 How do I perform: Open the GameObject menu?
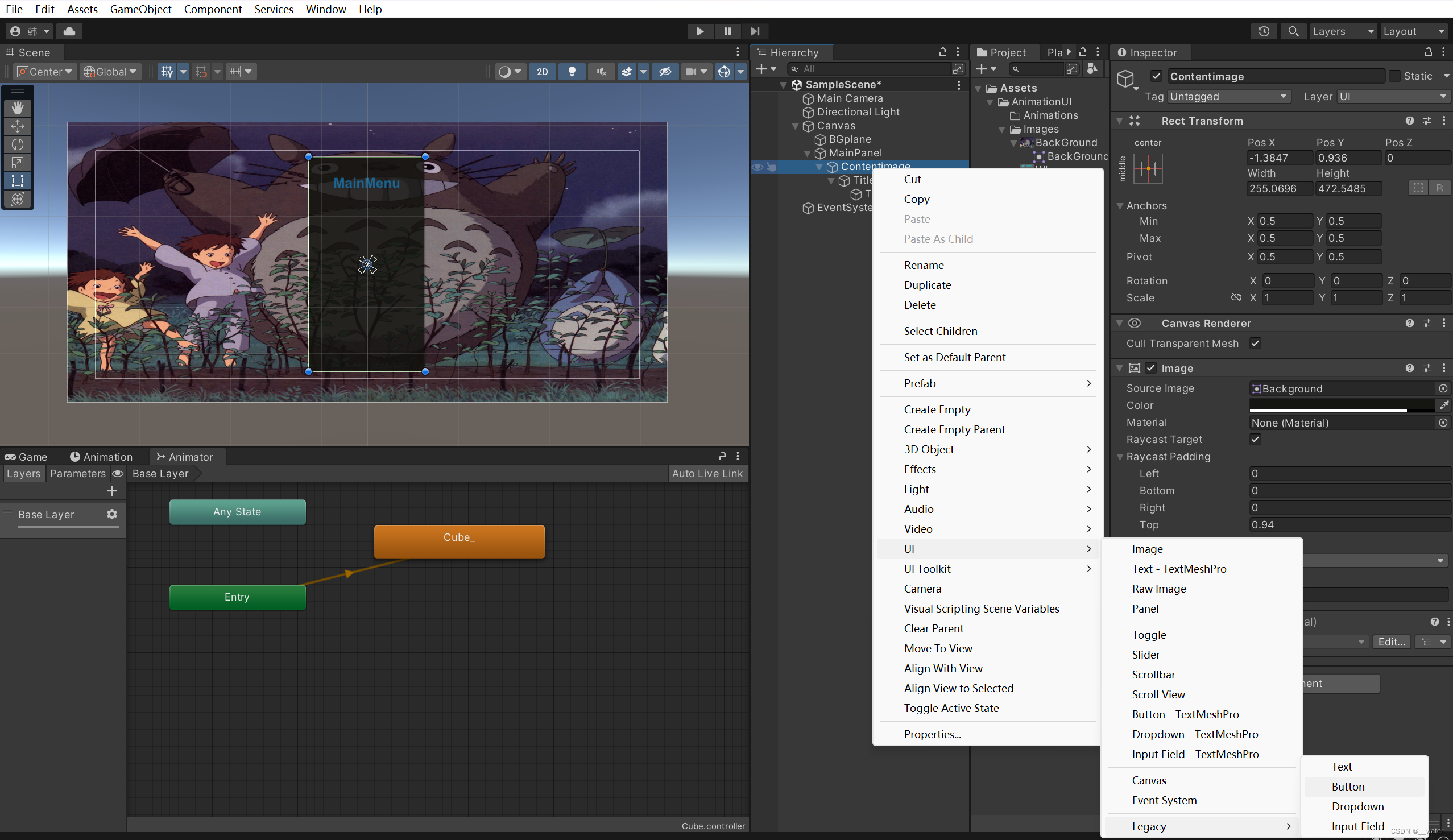point(140,9)
